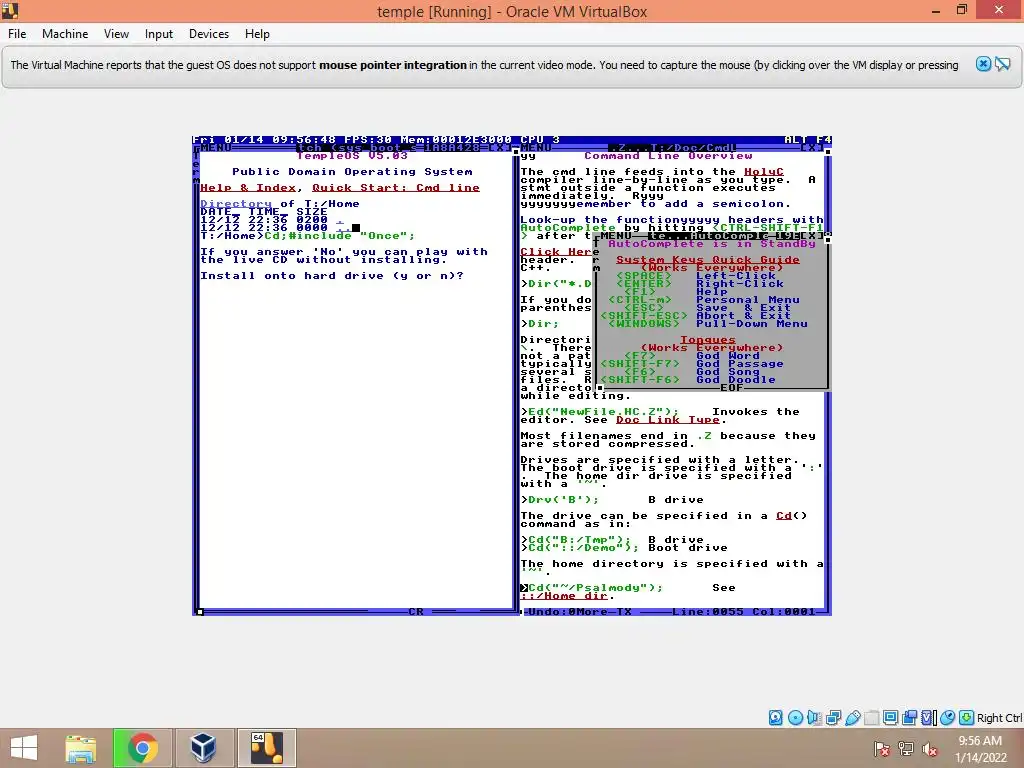Open the View menu
Screen dimensions: 1024x768
tap(116, 34)
